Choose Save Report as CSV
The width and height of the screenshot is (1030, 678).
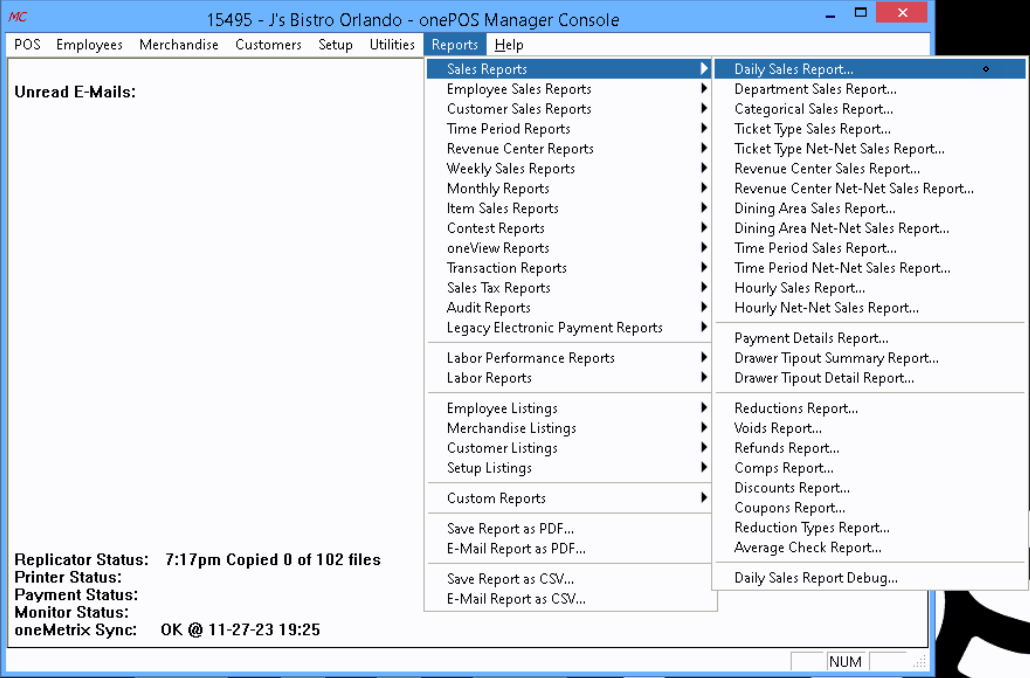coord(569,579)
